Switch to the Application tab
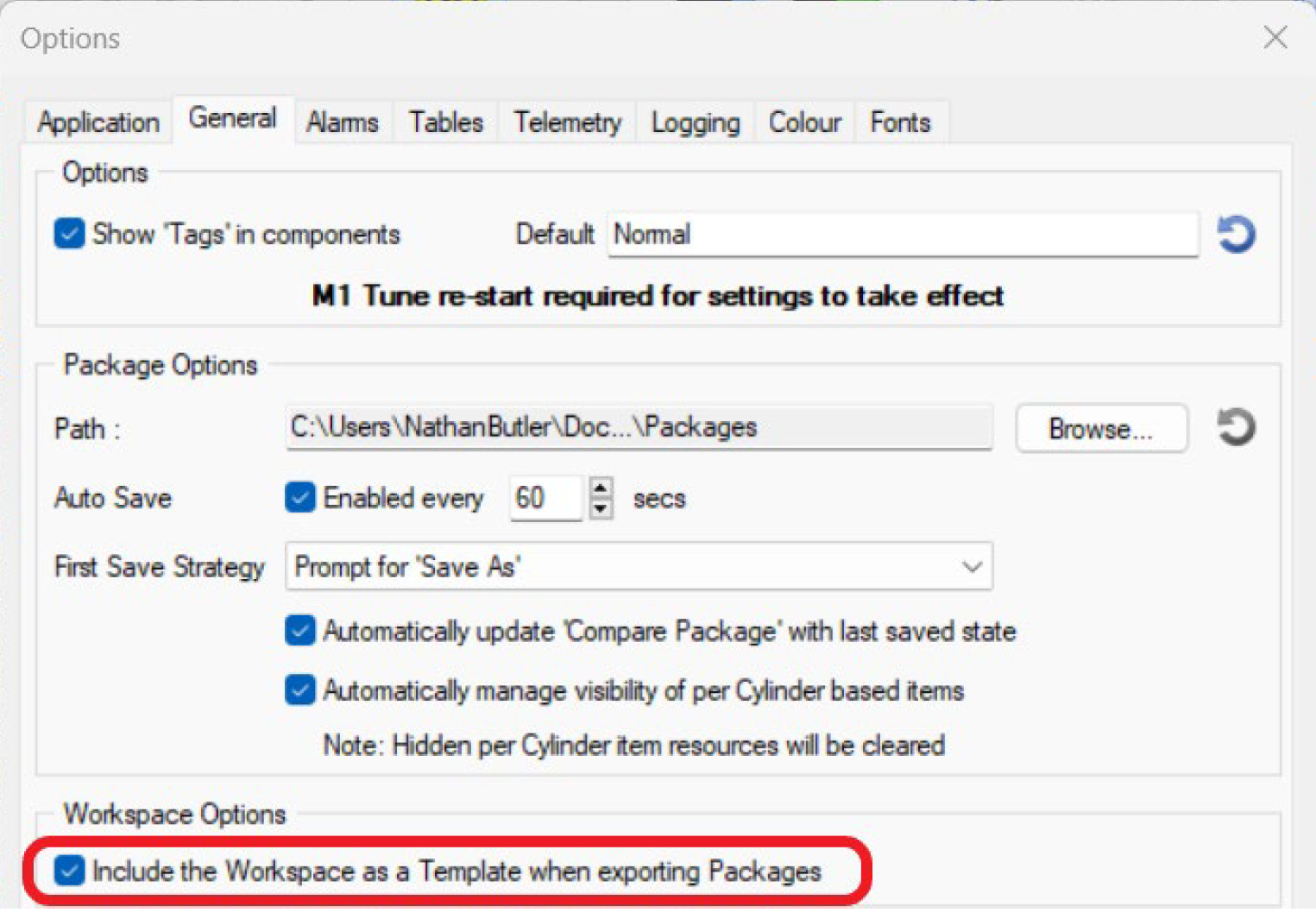 (x=98, y=123)
